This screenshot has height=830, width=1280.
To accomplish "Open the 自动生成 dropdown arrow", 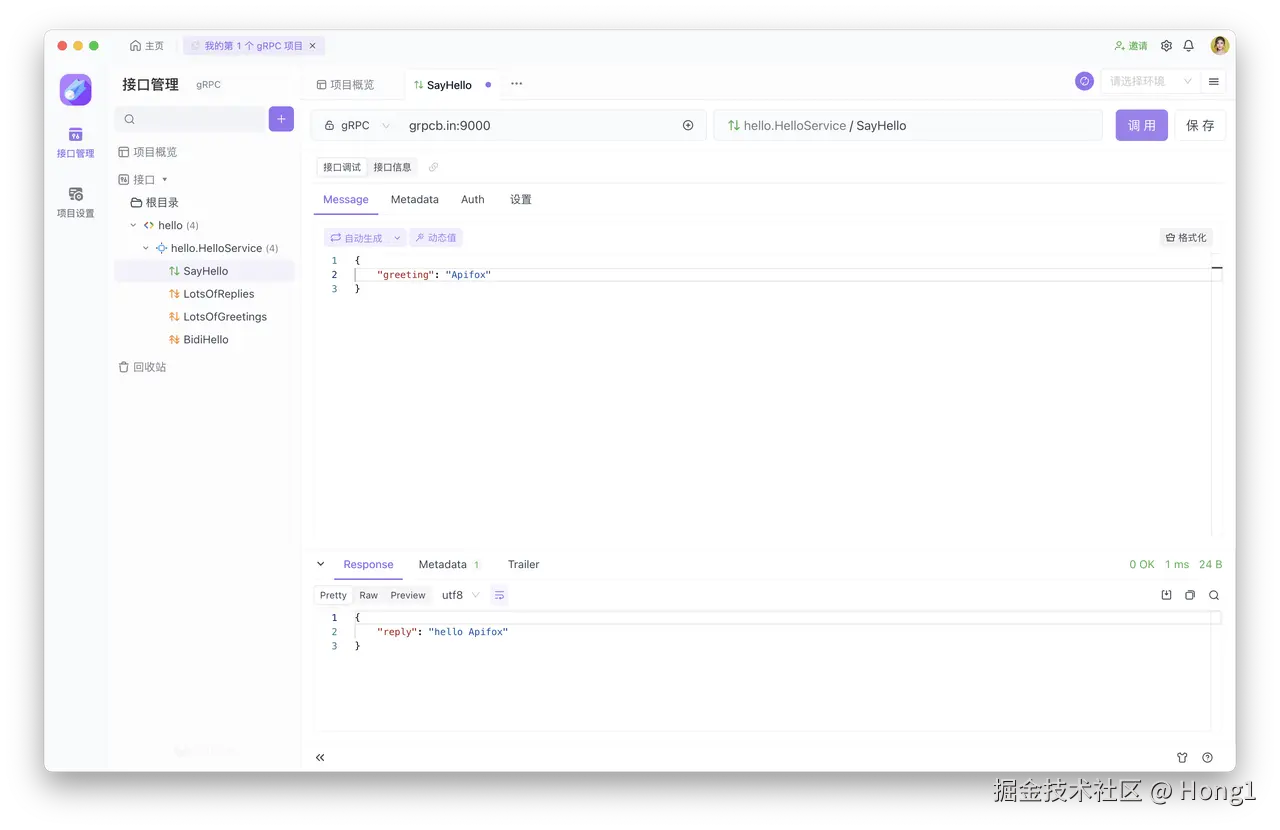I will (x=397, y=238).
